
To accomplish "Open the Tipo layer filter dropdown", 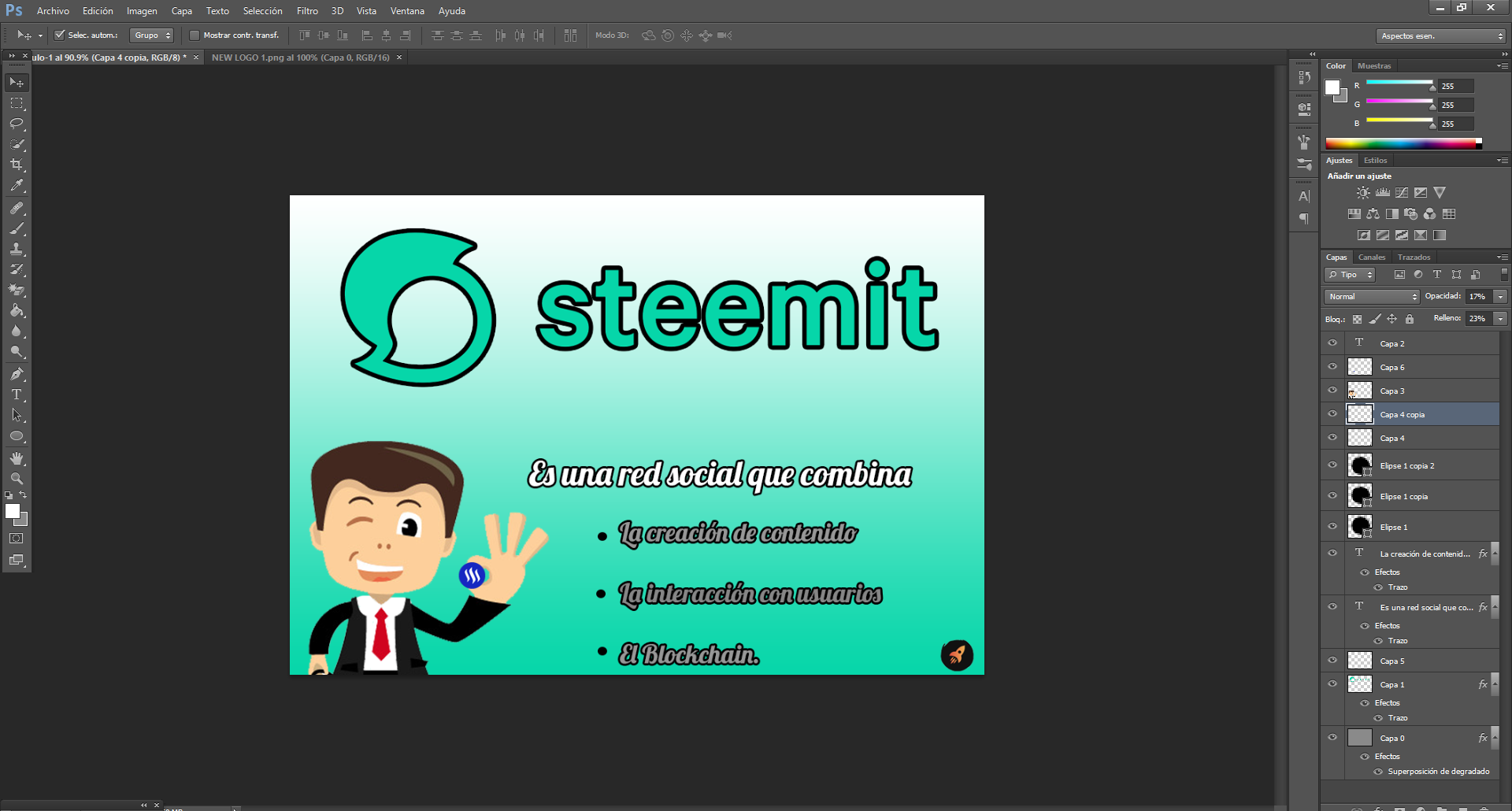I will coord(1350,275).
